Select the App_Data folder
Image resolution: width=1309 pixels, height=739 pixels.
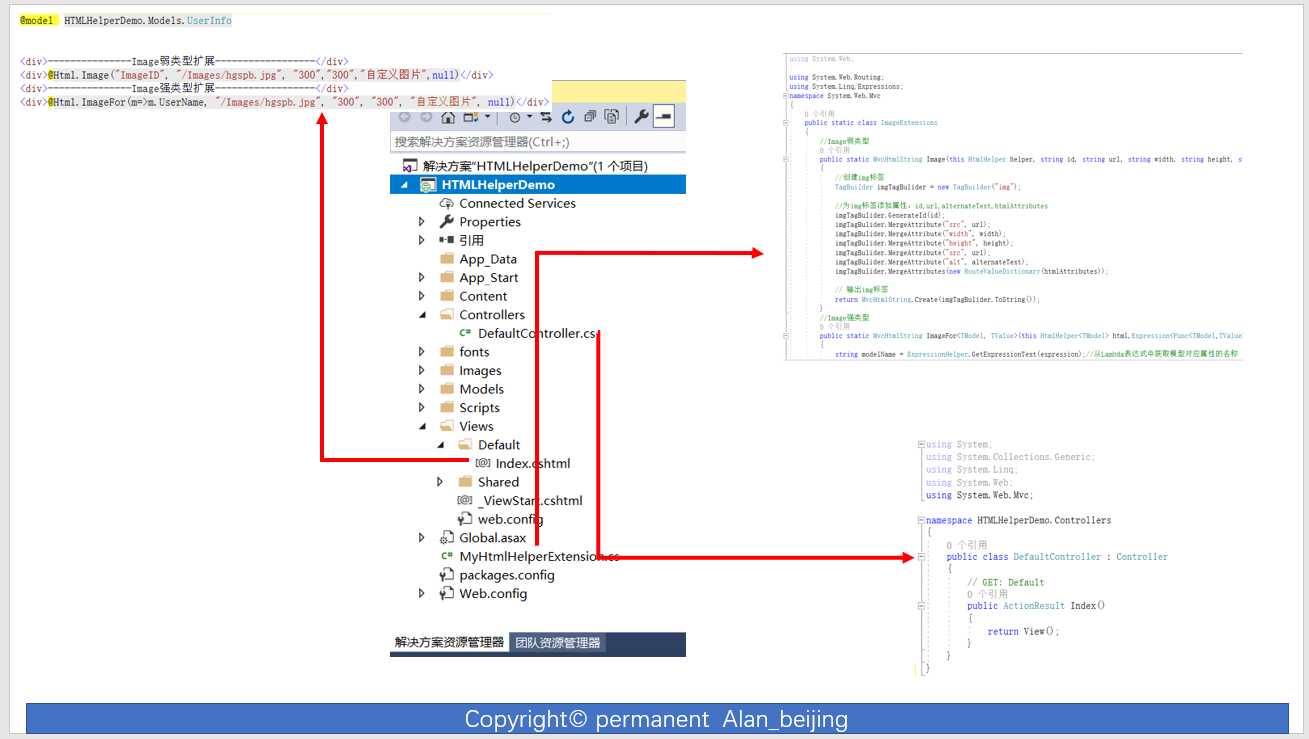(488, 259)
